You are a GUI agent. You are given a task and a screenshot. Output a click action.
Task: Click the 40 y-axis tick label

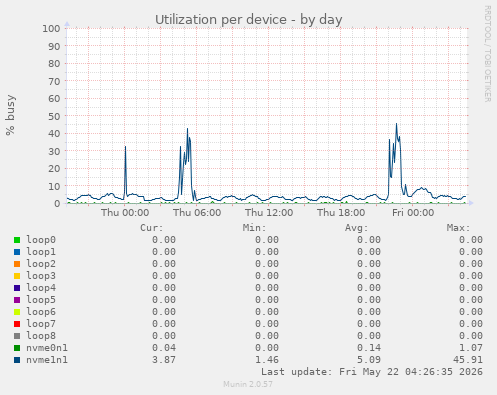tap(54, 134)
